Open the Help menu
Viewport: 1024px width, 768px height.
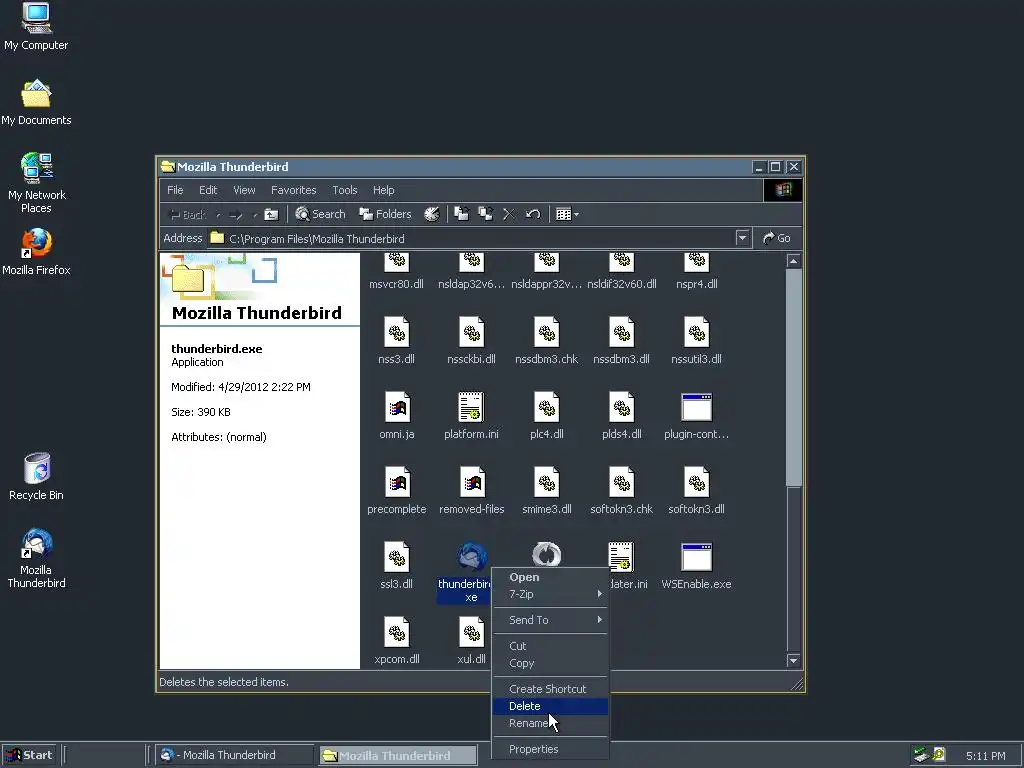coord(384,190)
